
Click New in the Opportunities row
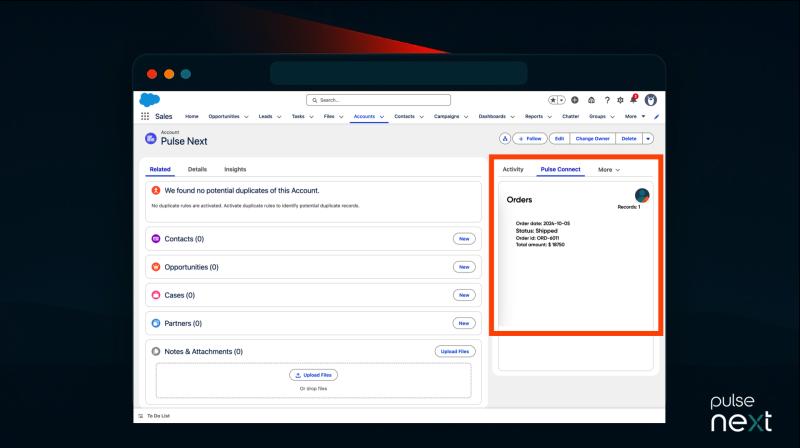464,267
